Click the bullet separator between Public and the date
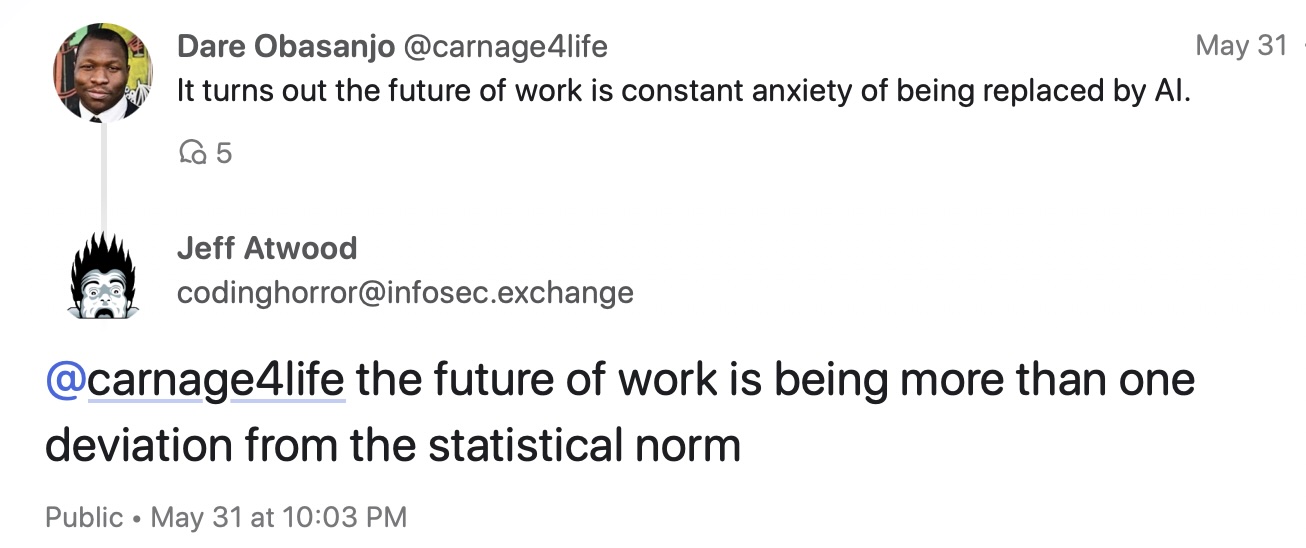This screenshot has height=548, width=1306. coord(137,518)
